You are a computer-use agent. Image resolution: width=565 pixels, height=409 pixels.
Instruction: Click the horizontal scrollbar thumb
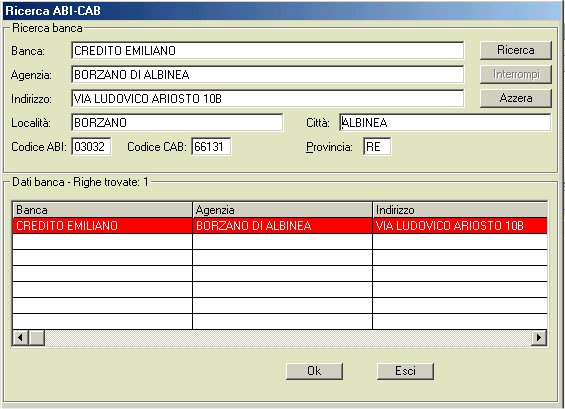coord(37,338)
